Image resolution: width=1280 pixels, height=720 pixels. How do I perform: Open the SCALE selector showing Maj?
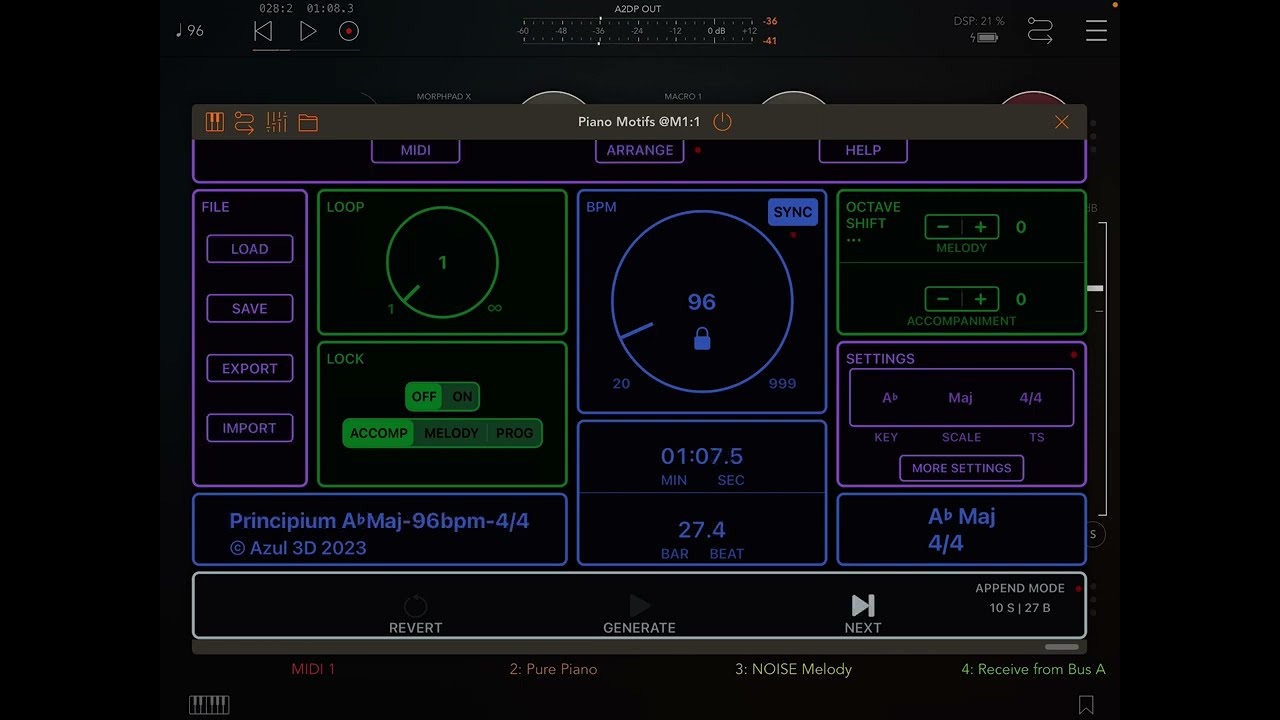(x=960, y=398)
